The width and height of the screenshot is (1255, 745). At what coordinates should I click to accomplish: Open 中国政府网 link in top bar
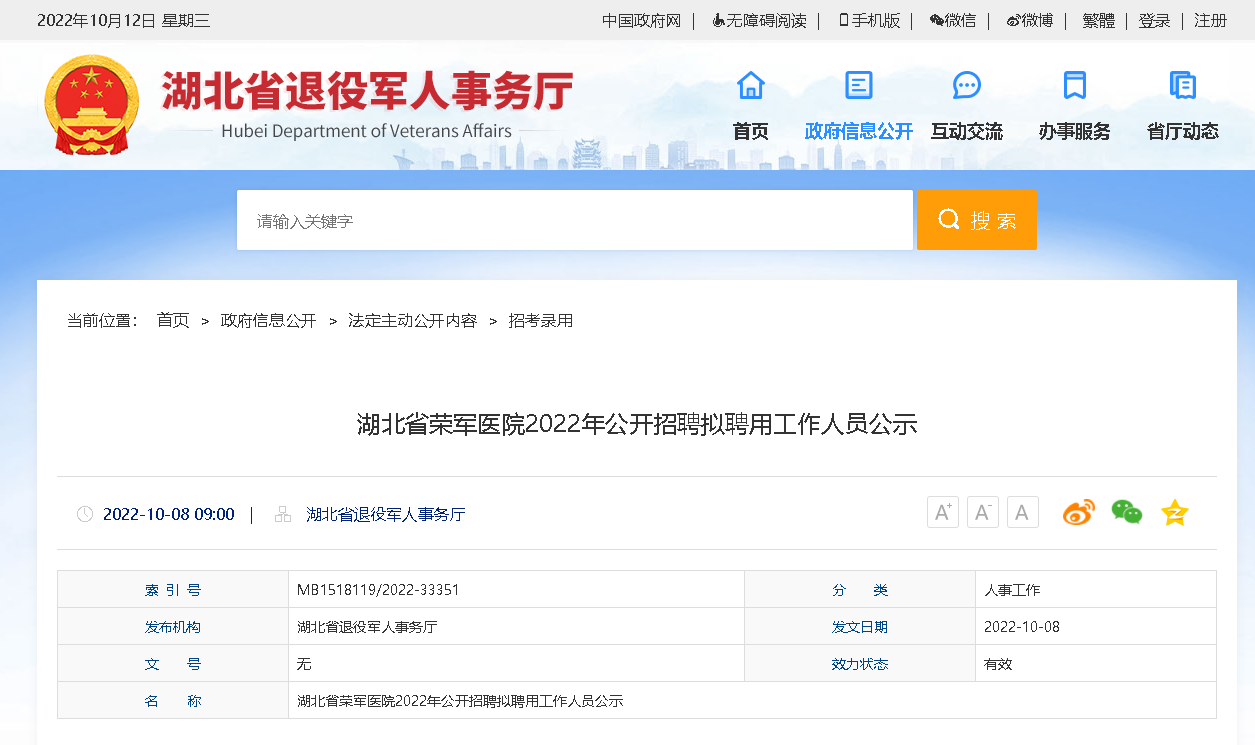pyautogui.click(x=641, y=21)
